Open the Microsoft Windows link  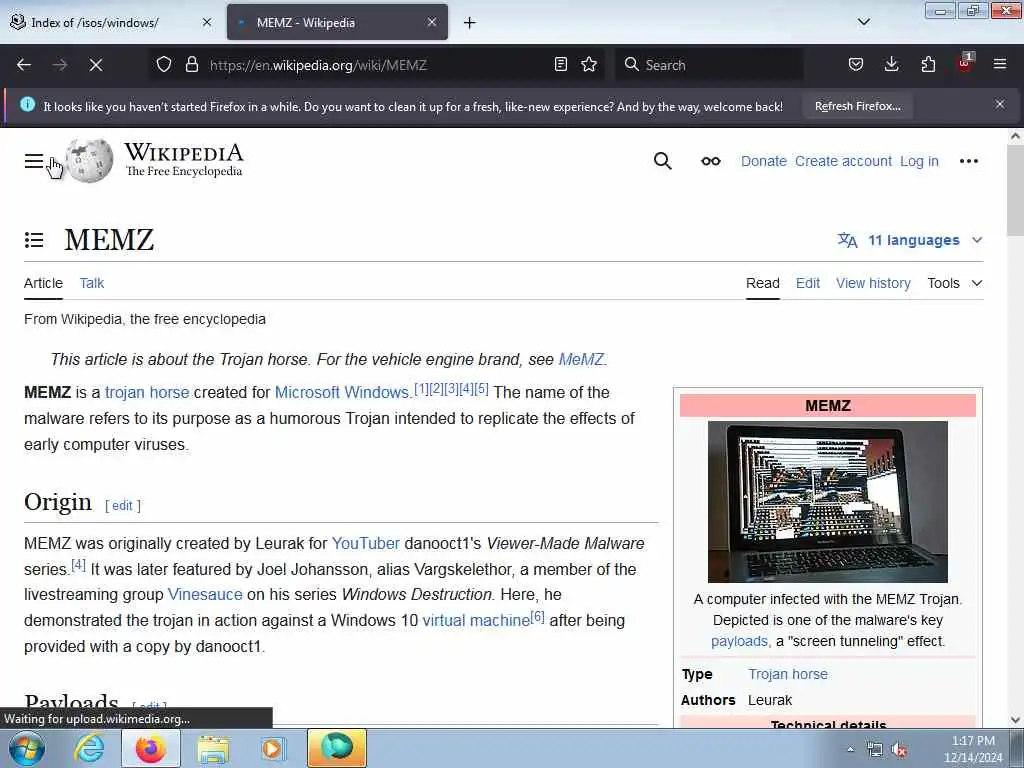[x=342, y=392]
